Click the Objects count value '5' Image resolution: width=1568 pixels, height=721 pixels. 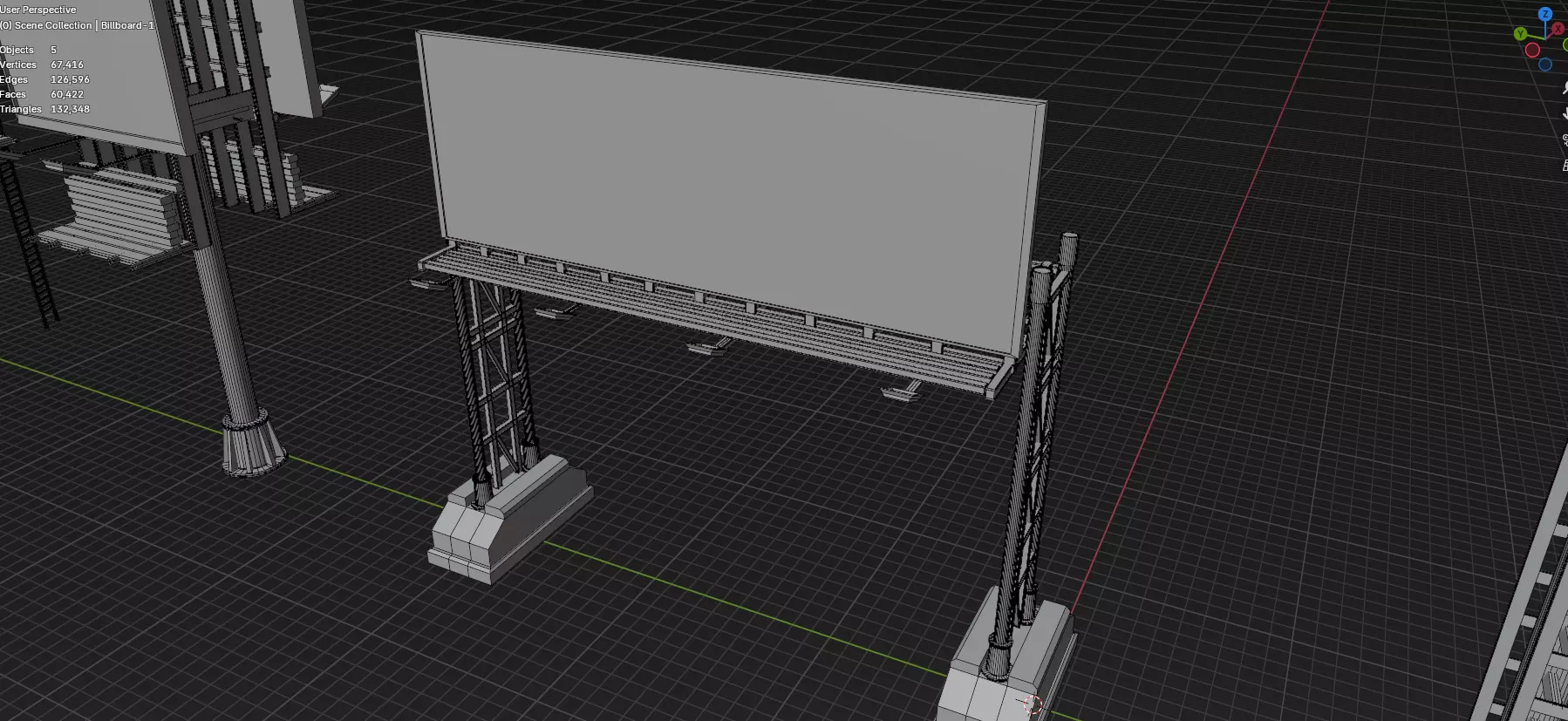[x=53, y=50]
